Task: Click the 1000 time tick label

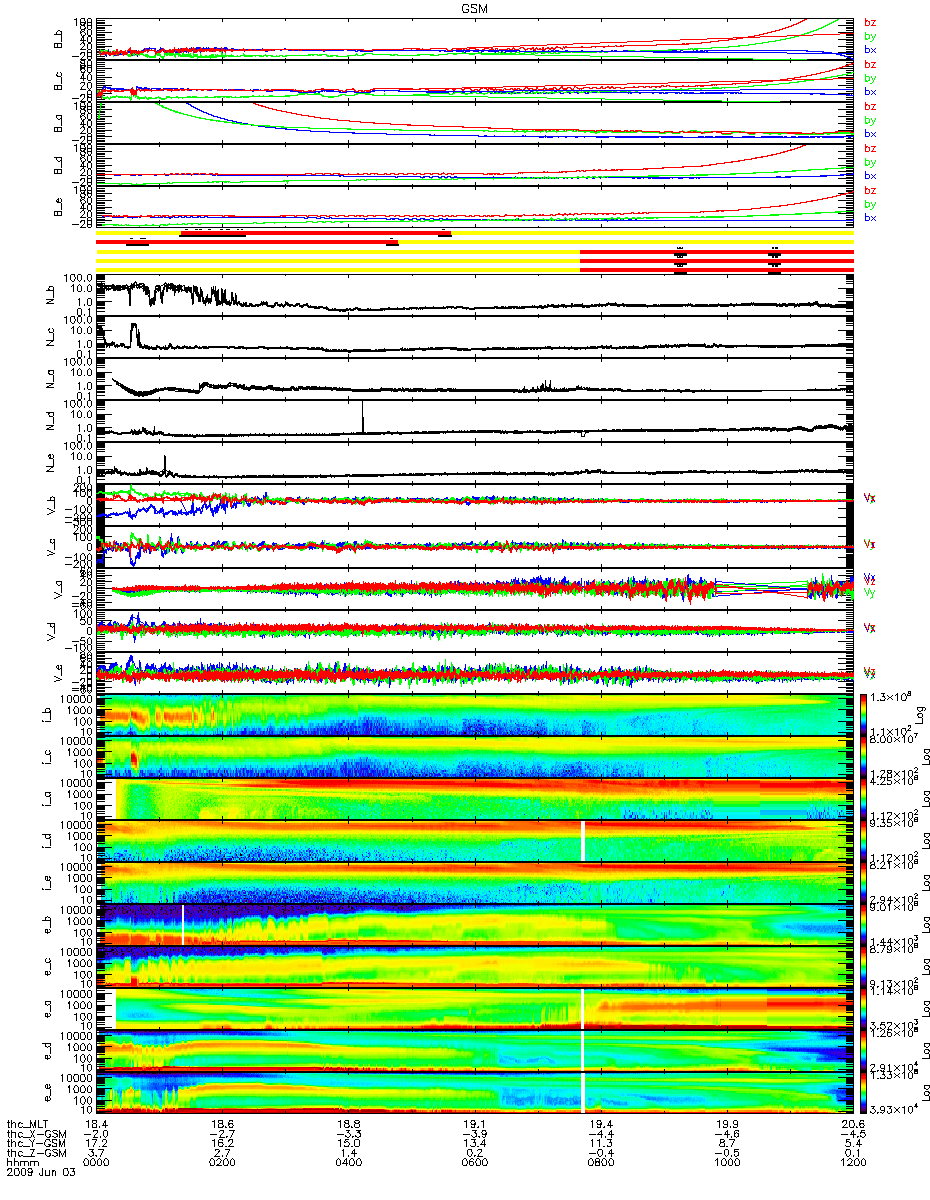Action: (x=726, y=1163)
